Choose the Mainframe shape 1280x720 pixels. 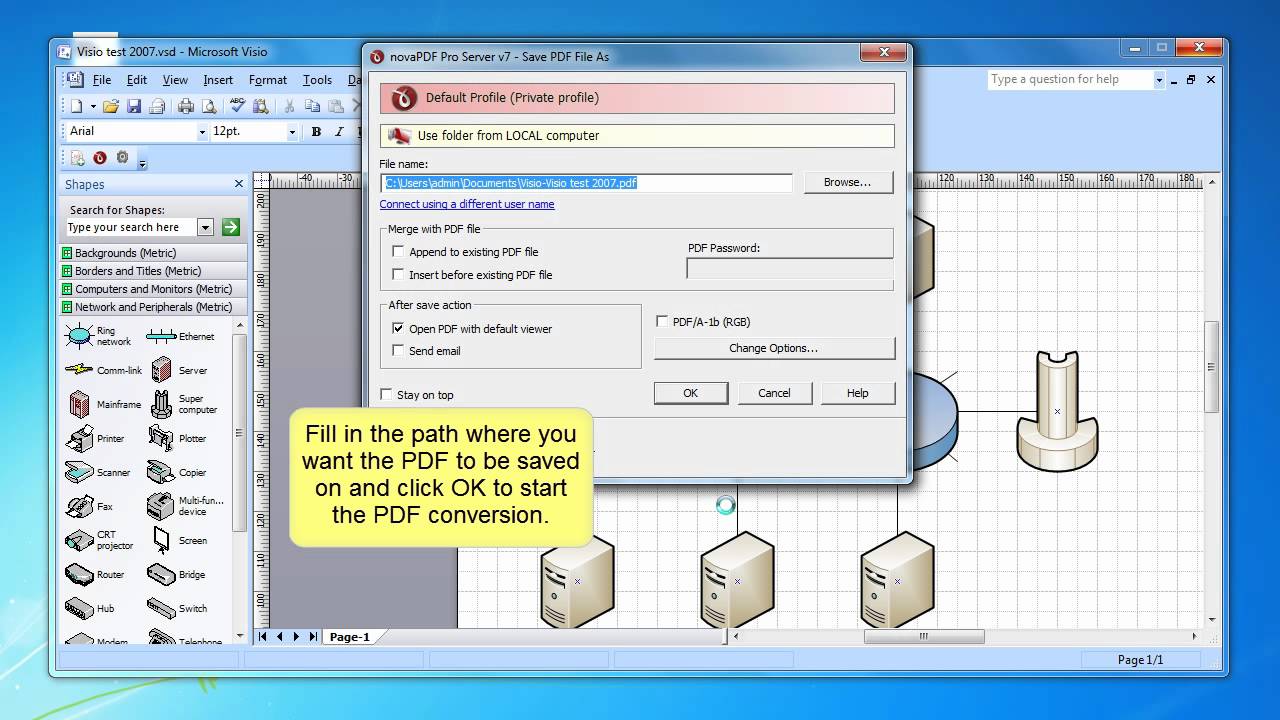(104, 404)
